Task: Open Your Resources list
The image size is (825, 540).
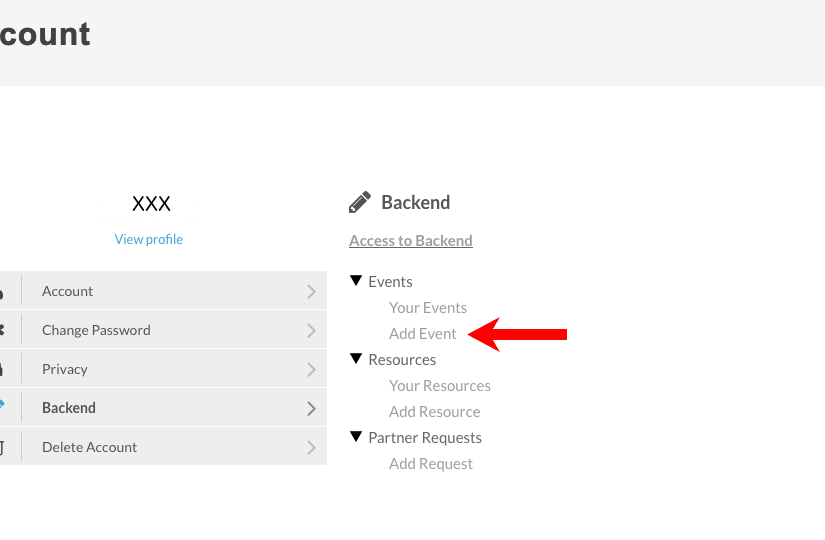Action: click(440, 386)
